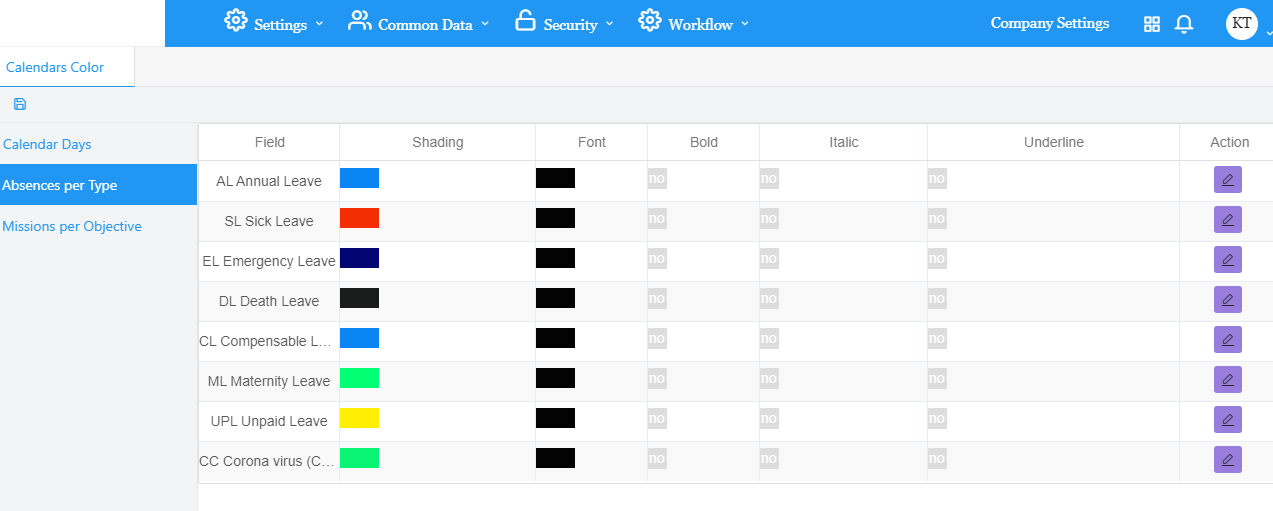This screenshot has width=1273, height=511.
Task: Click the Company Settings link
Action: click(1049, 23)
